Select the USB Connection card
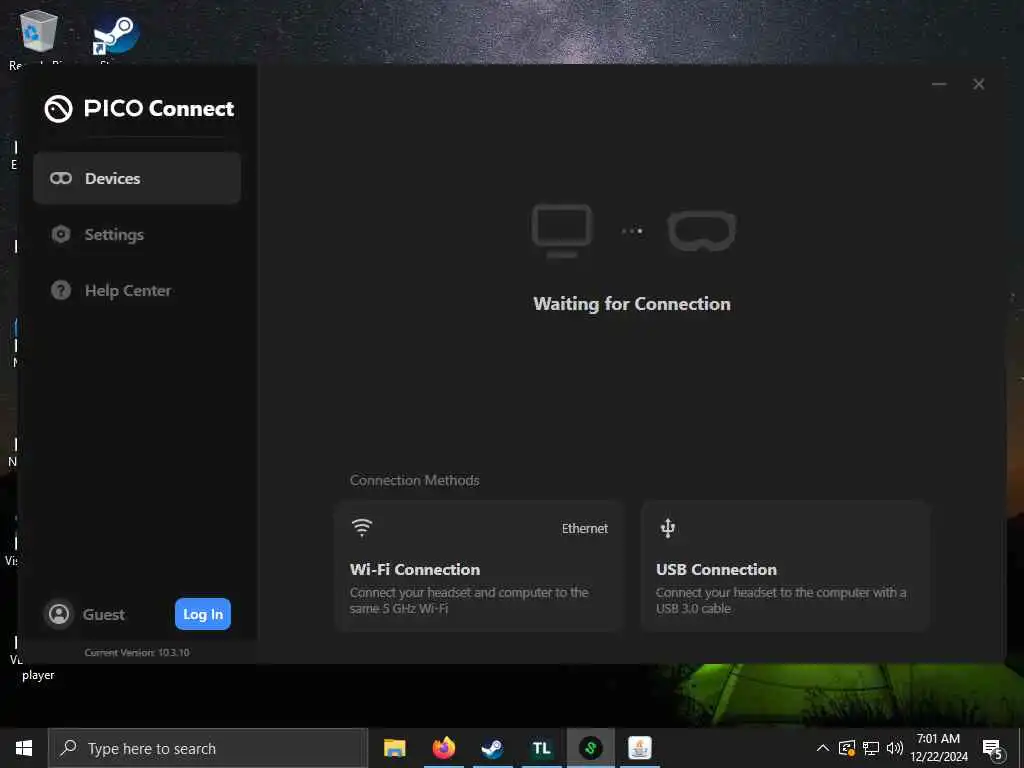Viewport: 1024px width, 768px height. (x=786, y=566)
